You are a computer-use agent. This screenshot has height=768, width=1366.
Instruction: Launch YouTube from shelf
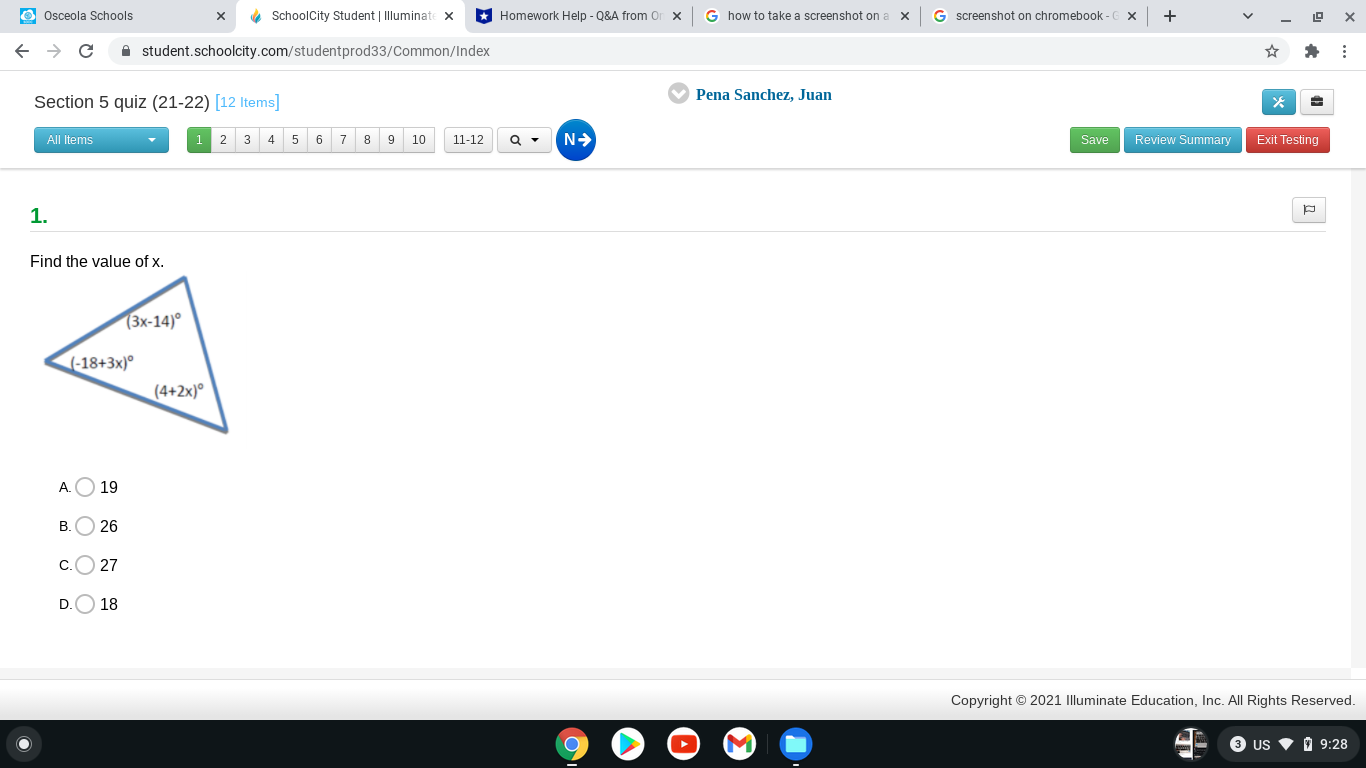pos(684,744)
